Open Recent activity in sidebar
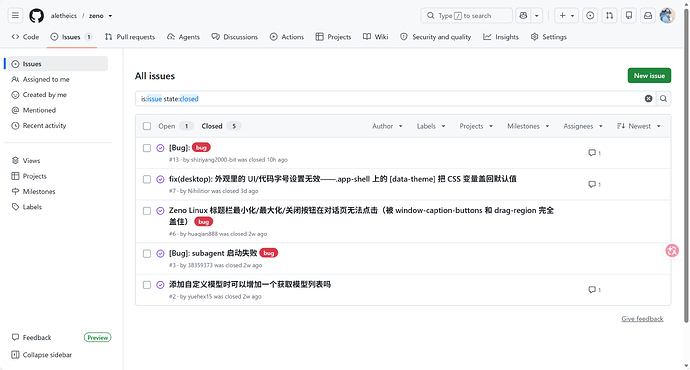The width and height of the screenshot is (690, 370). click(58, 125)
